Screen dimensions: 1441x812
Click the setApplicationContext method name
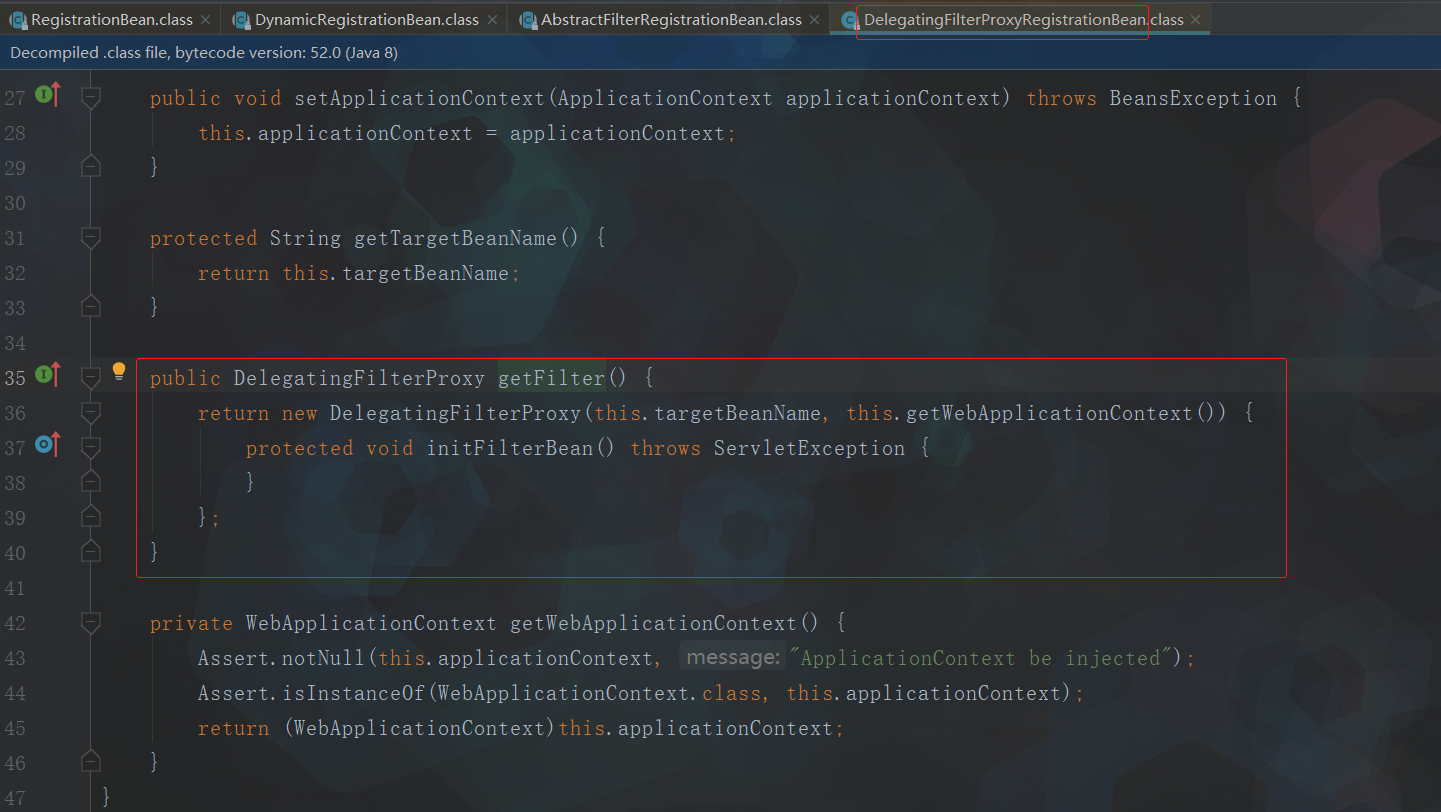(x=420, y=98)
